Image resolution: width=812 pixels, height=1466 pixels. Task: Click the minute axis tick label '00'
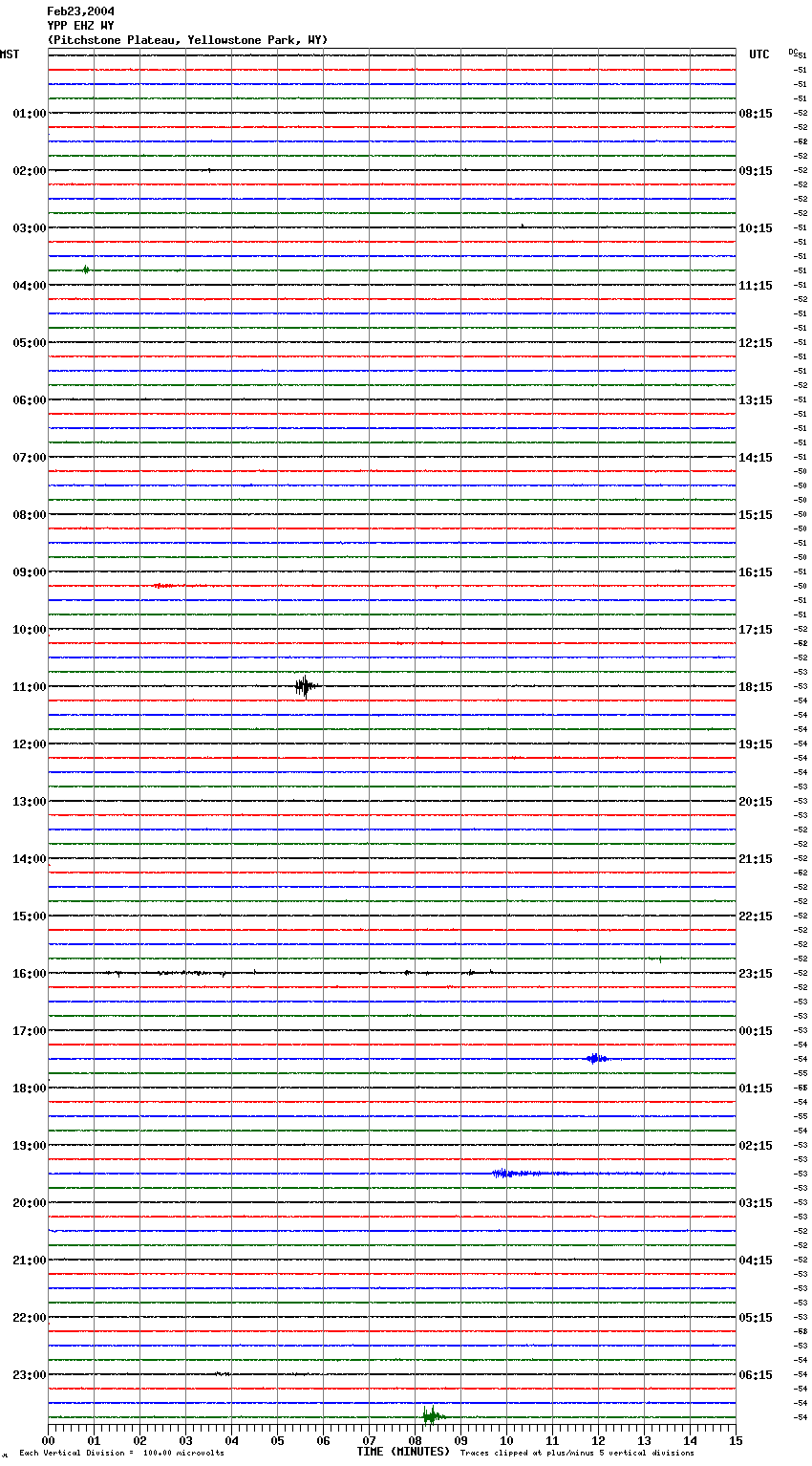48,1440
